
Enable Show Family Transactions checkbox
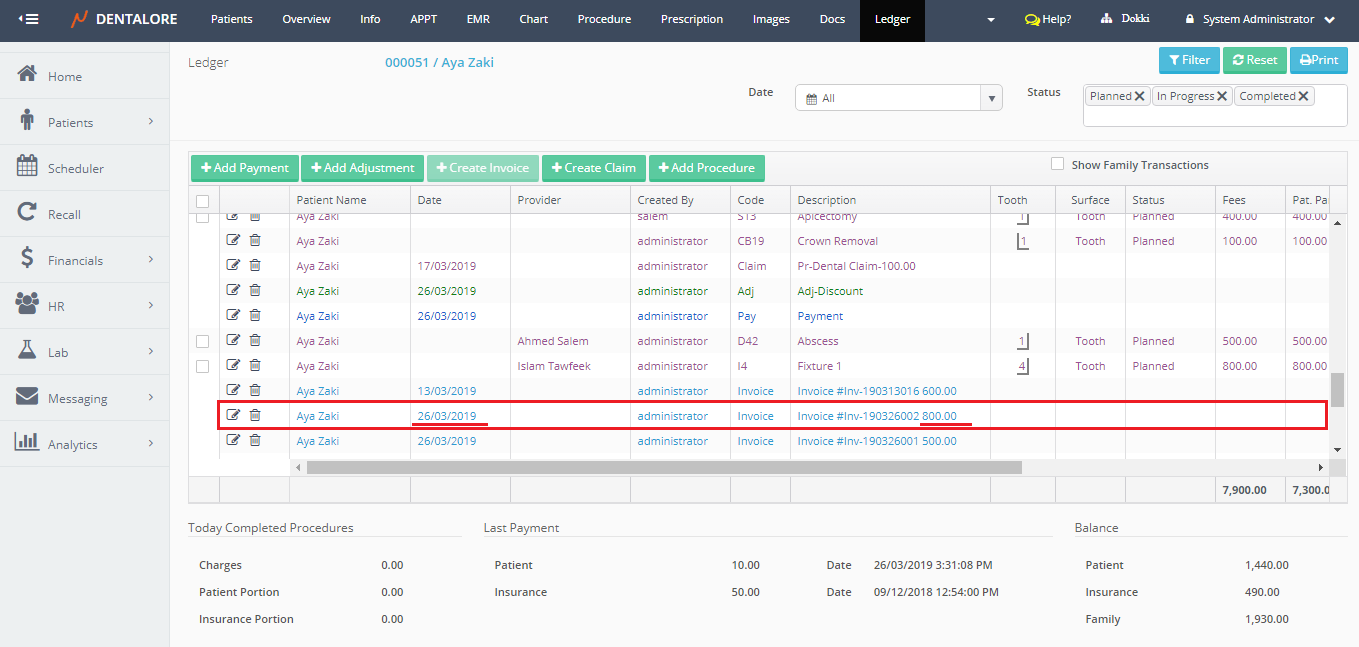point(1058,164)
